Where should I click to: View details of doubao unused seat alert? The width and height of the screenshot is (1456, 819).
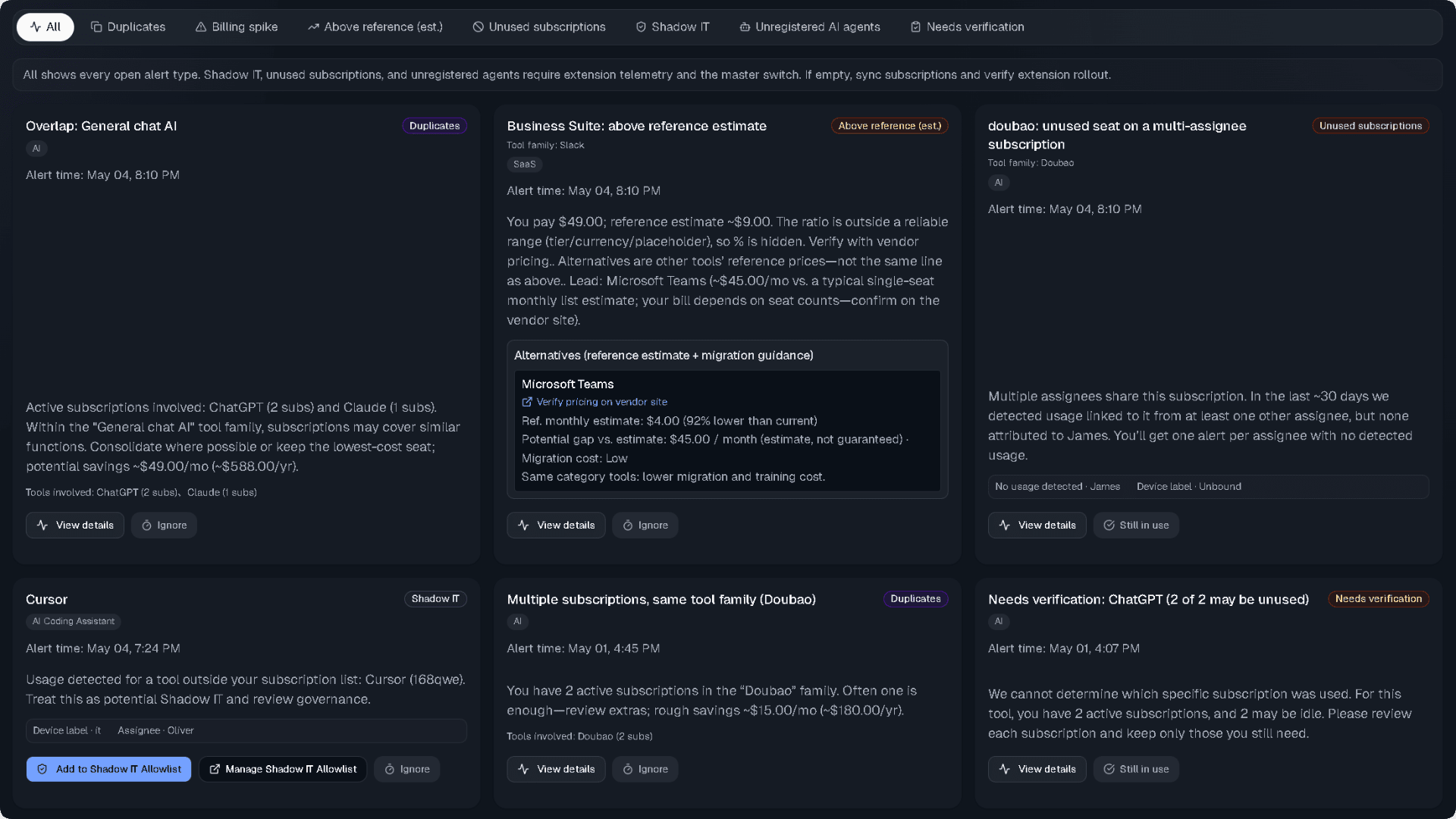pyautogui.click(x=1037, y=526)
